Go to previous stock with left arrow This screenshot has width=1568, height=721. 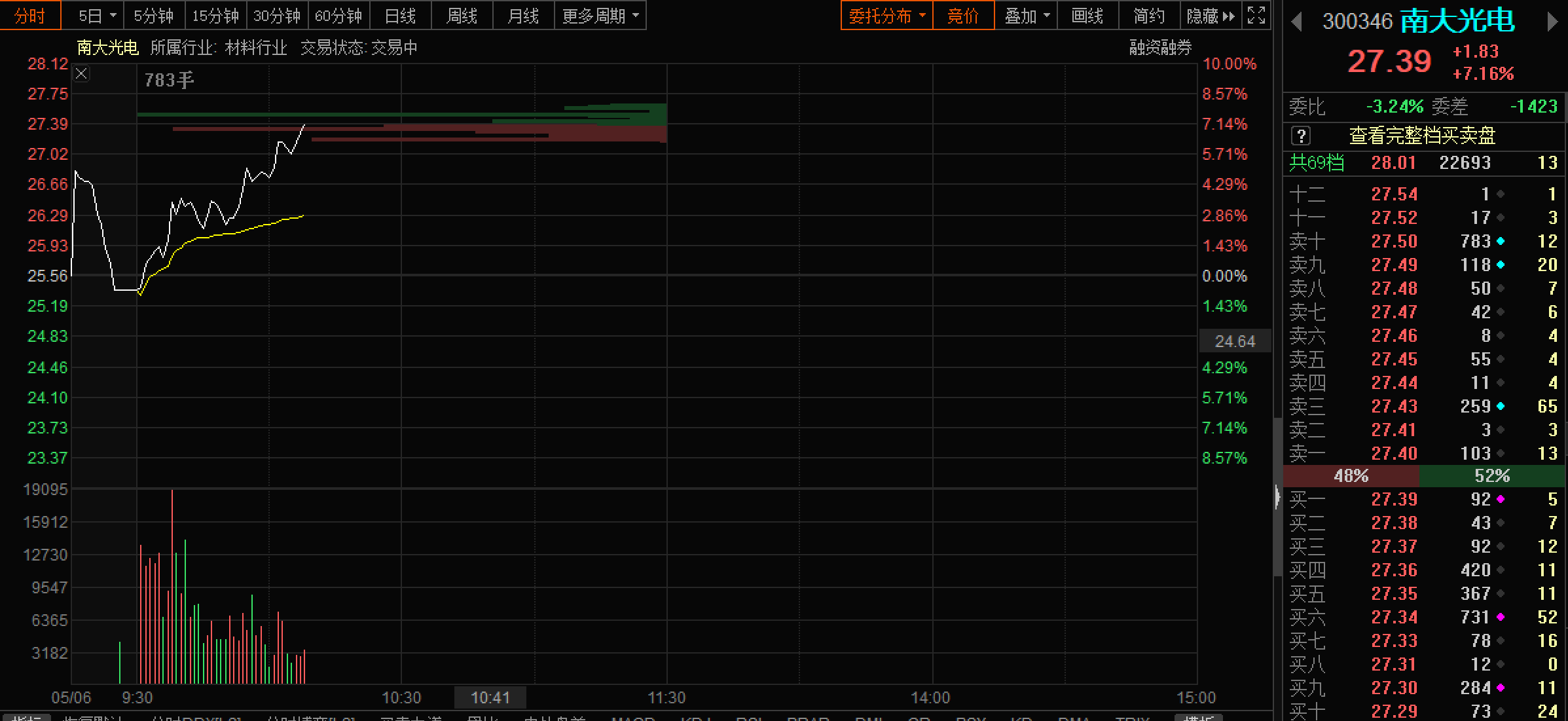point(1296,22)
